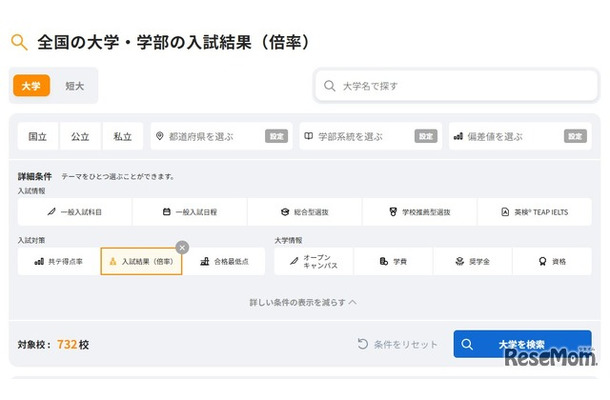The image size is (610, 400).
Task: Switch to the 短大 tab
Action: pos(74,86)
